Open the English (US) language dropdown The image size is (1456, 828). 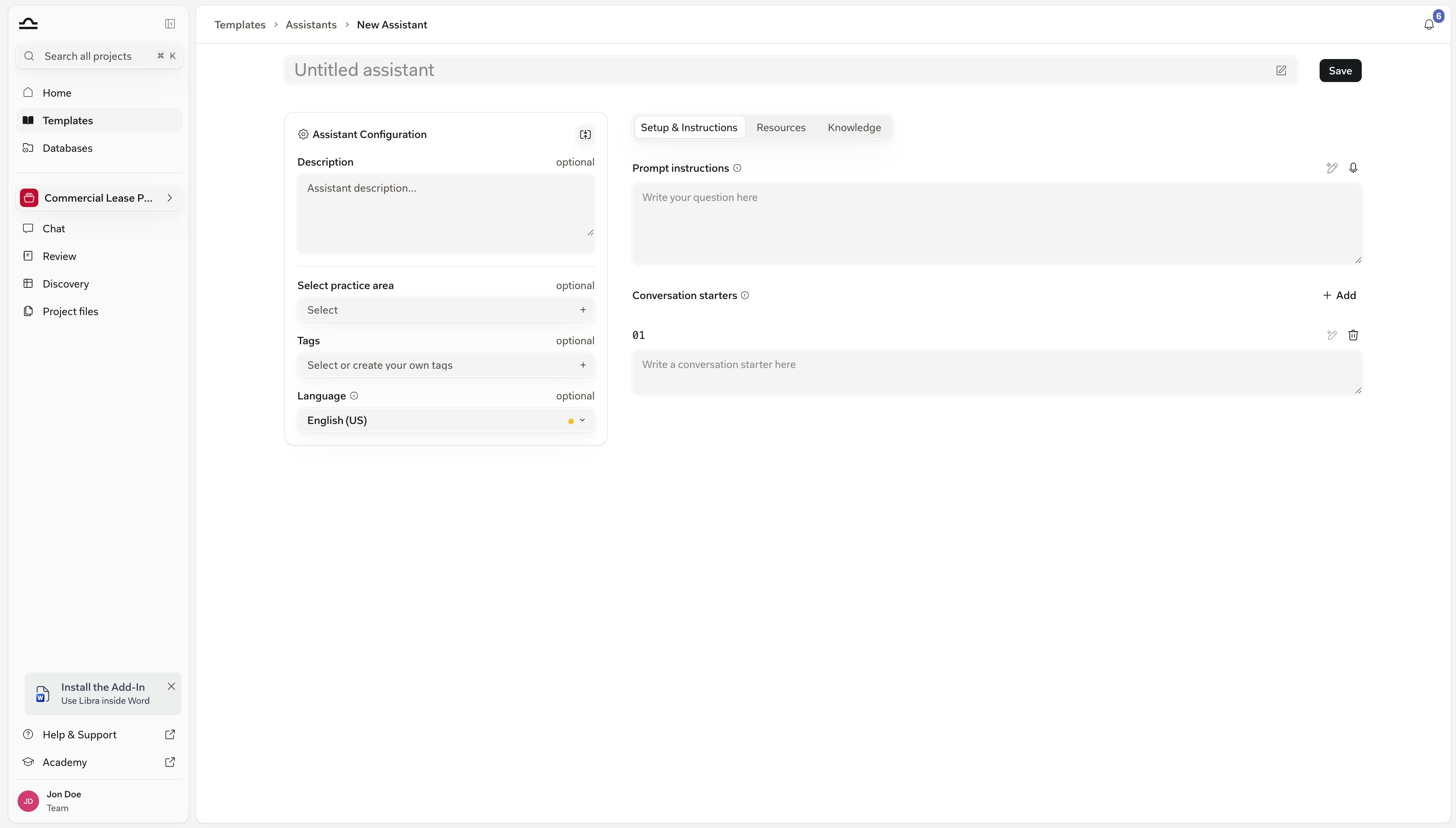click(x=446, y=420)
